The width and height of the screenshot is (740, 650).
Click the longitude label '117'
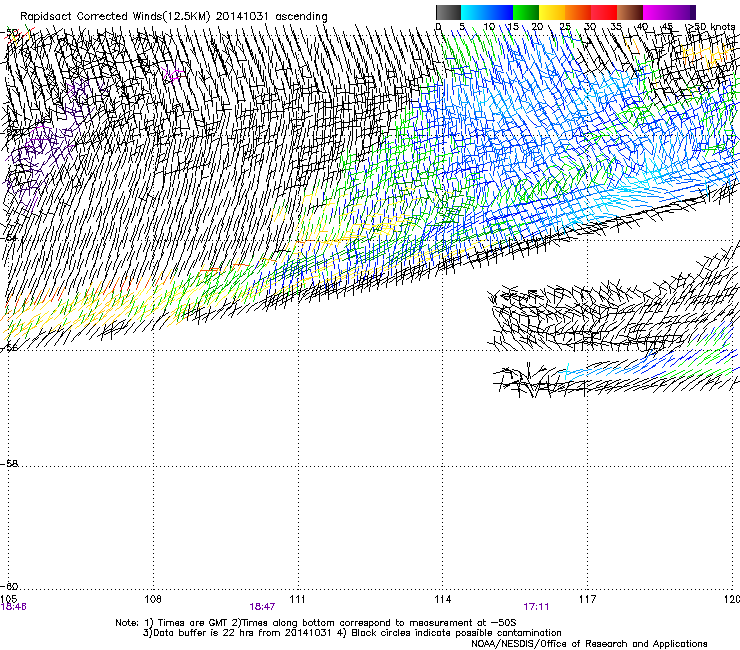(587, 599)
